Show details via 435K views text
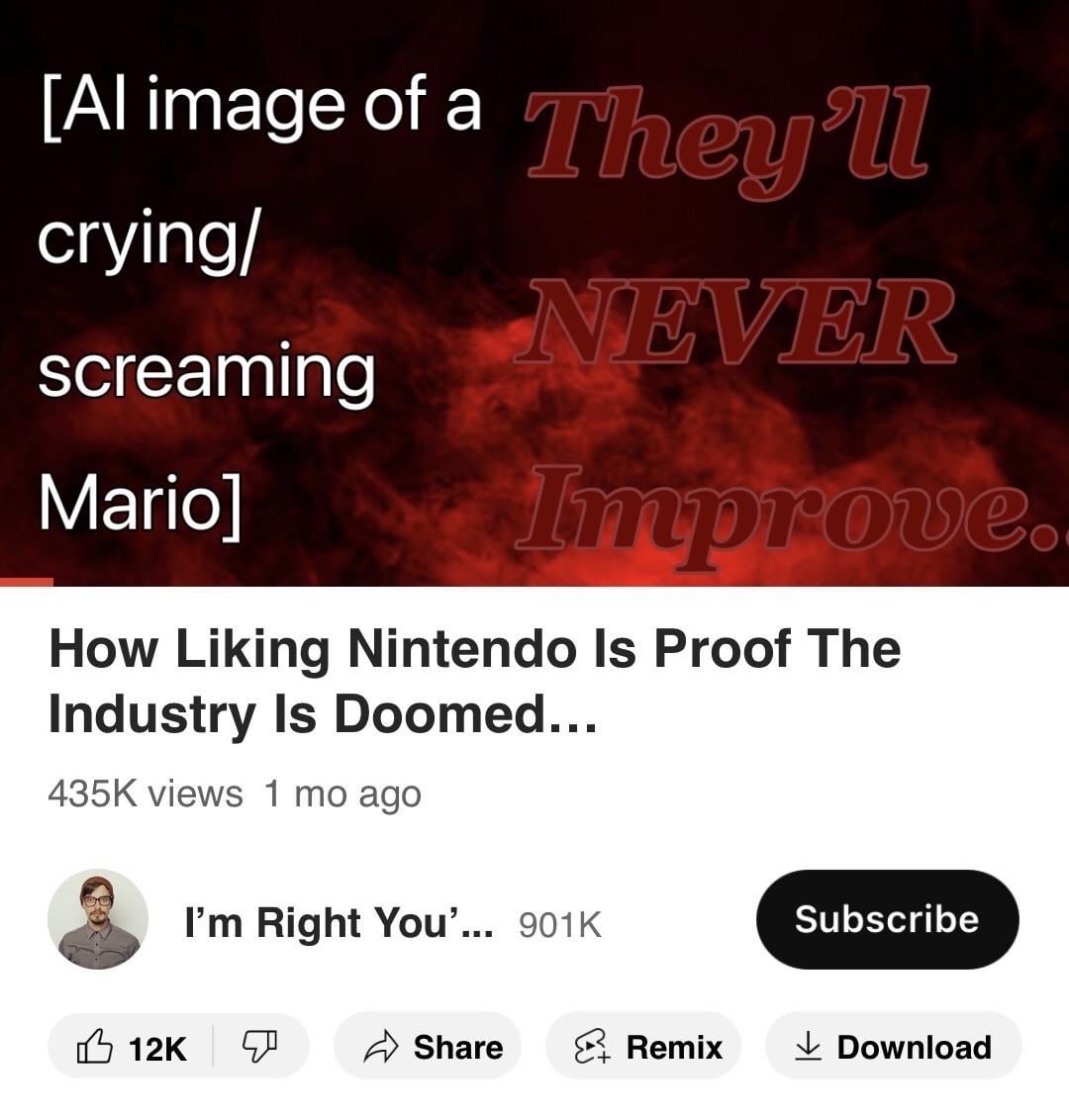The height and width of the screenshot is (1120, 1069). point(146,794)
